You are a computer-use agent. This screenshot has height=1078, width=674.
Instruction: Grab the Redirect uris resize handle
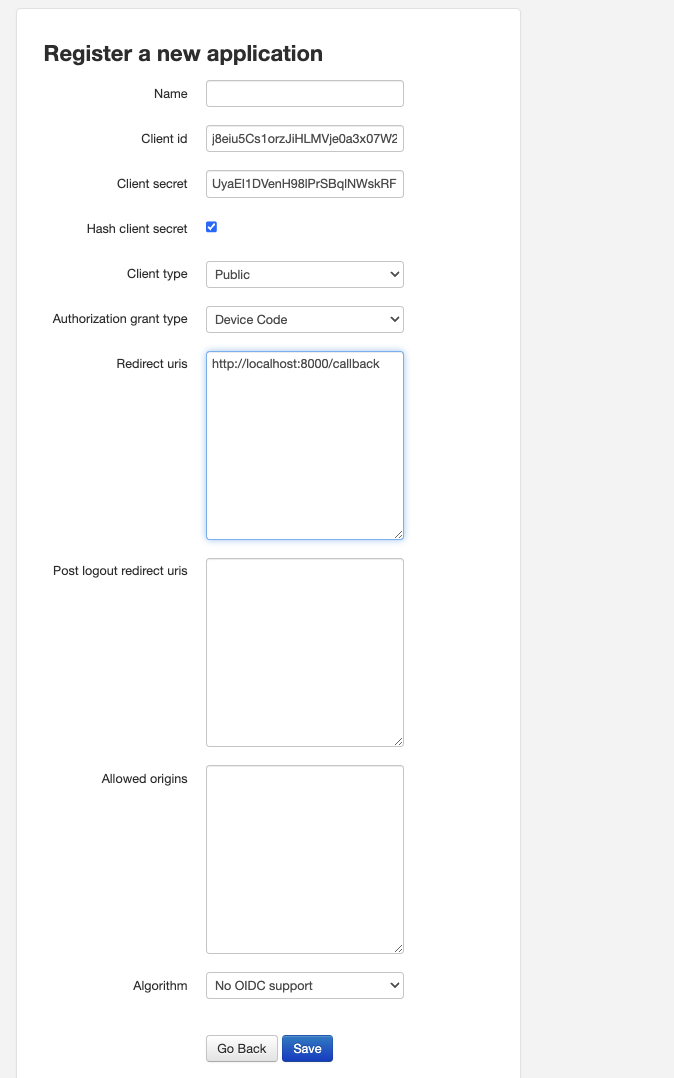point(398,534)
